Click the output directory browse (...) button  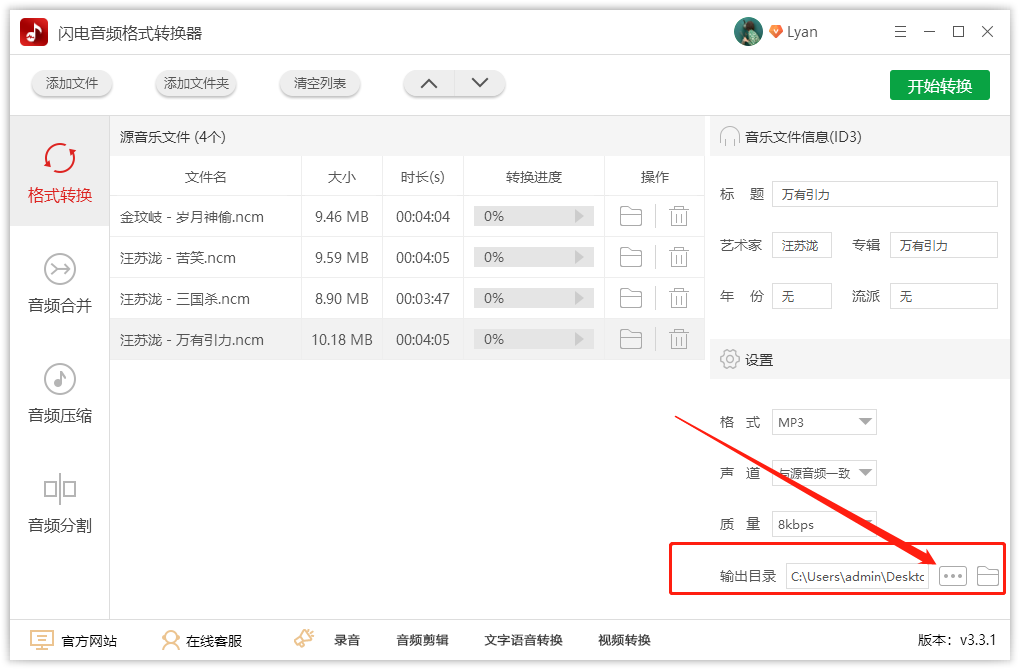coord(953,576)
